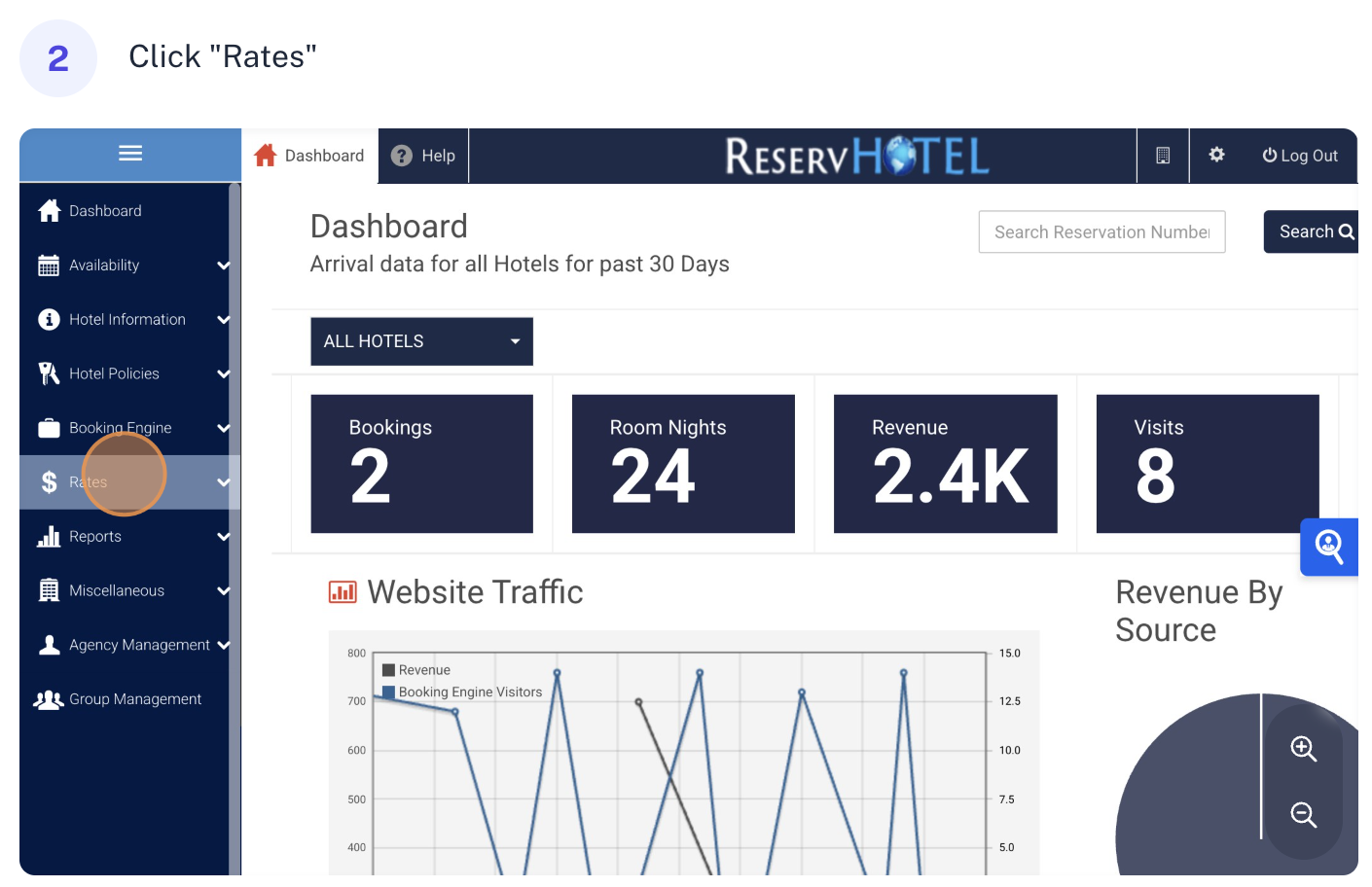Image resolution: width=1372 pixels, height=887 pixels.
Task: Click the Reports bar chart icon
Action: (x=49, y=536)
